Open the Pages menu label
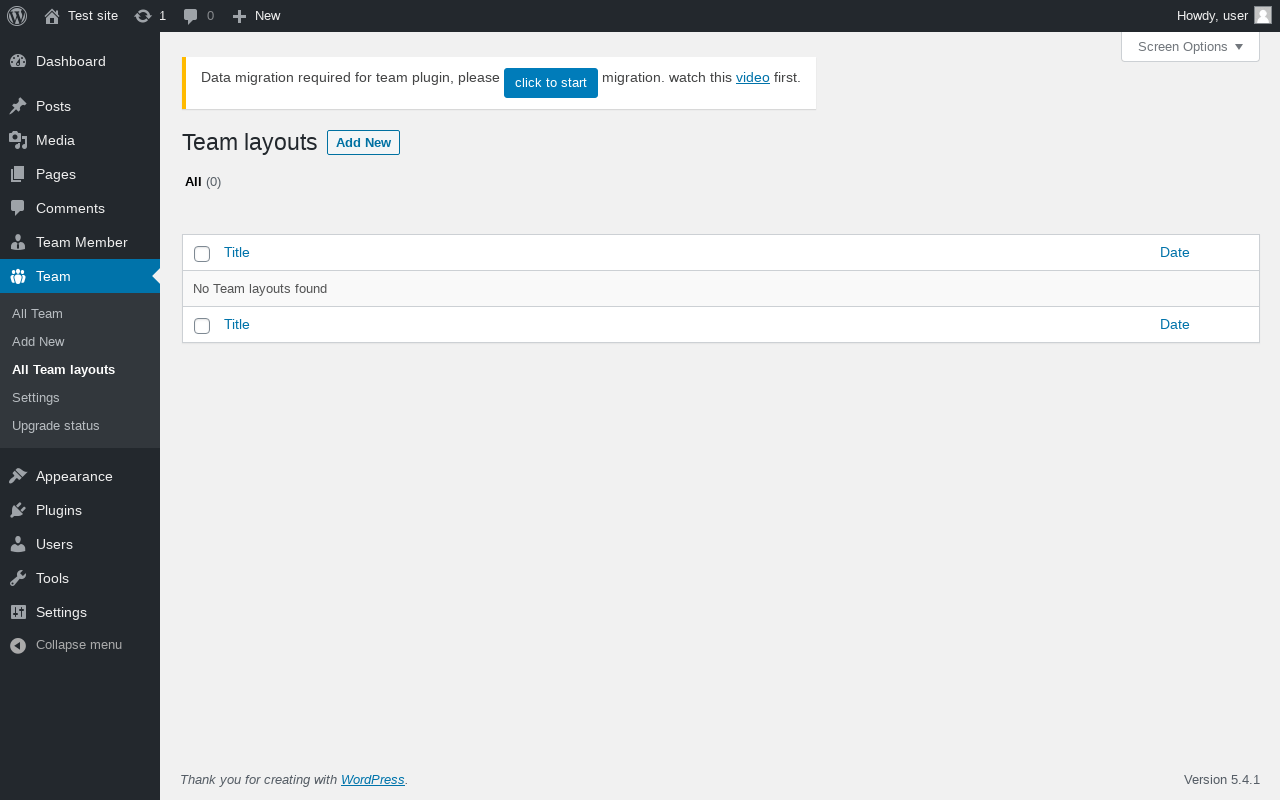Screen dimensions: 1280x800 tap(56, 174)
